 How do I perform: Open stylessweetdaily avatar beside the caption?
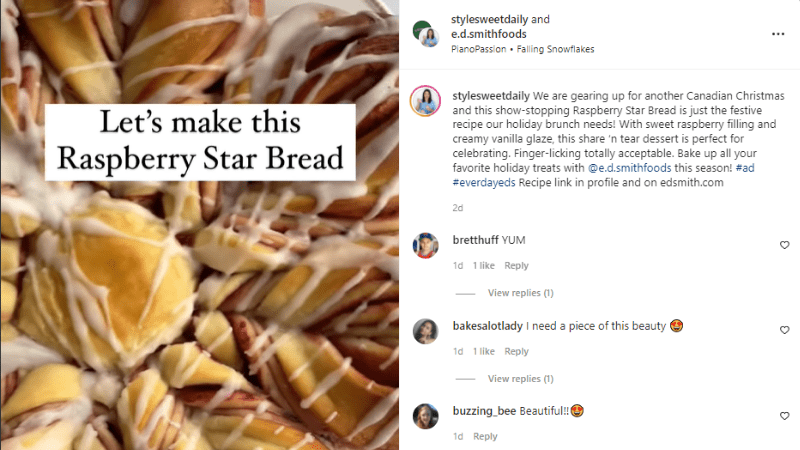coord(426,101)
